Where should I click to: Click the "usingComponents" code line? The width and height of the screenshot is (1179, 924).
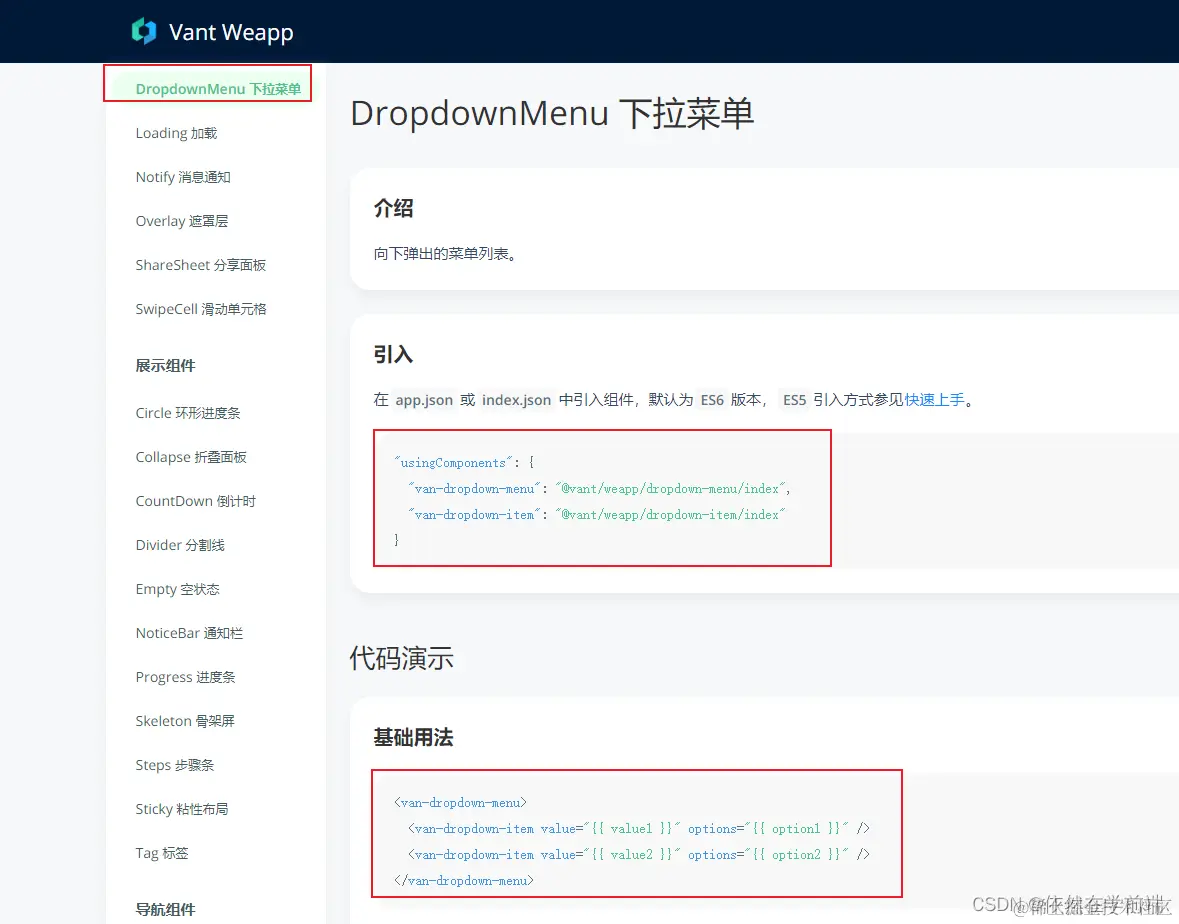coord(463,462)
